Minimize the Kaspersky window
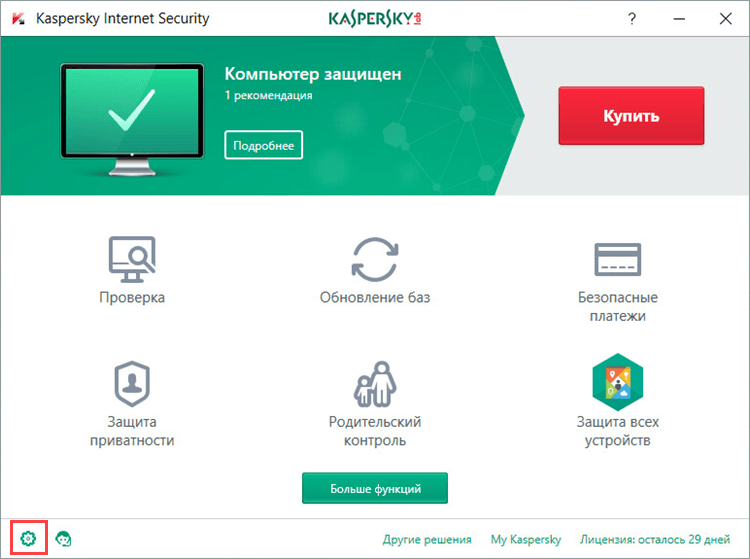 pyautogui.click(x=679, y=19)
